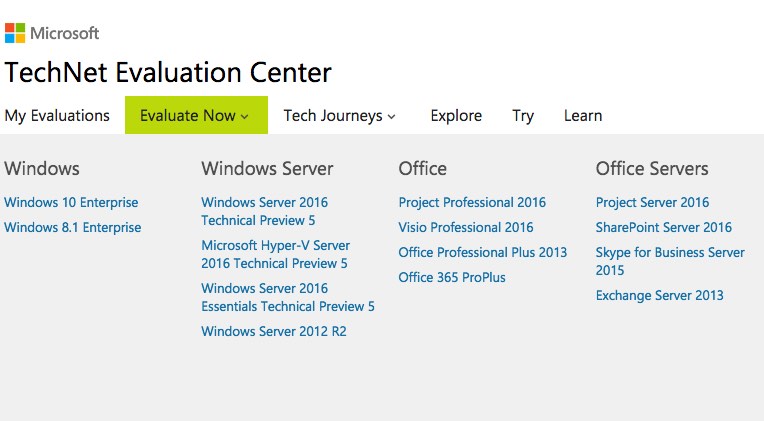764x421 pixels.
Task: Select Windows Server 2012 R2 link
Action: [274, 331]
